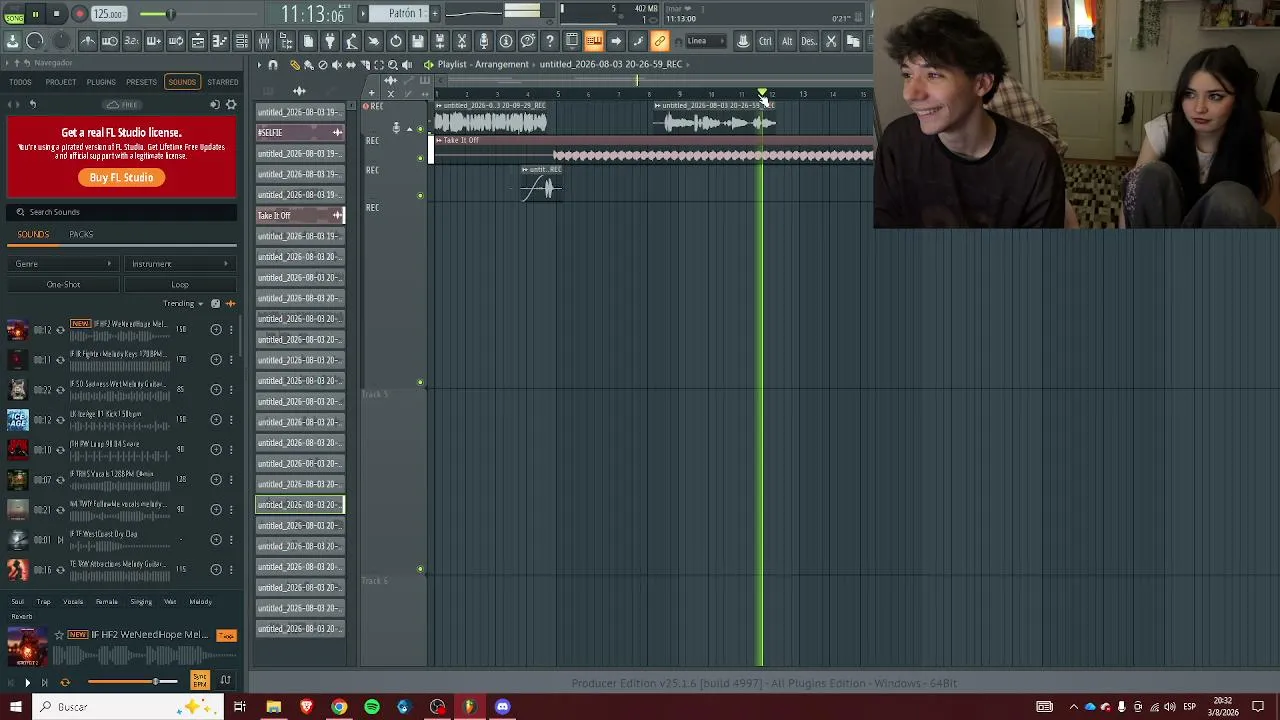The height and width of the screenshot is (720, 1280).
Task: Toggle the 3-2-1 countdown before recording
Action: pos(132,41)
